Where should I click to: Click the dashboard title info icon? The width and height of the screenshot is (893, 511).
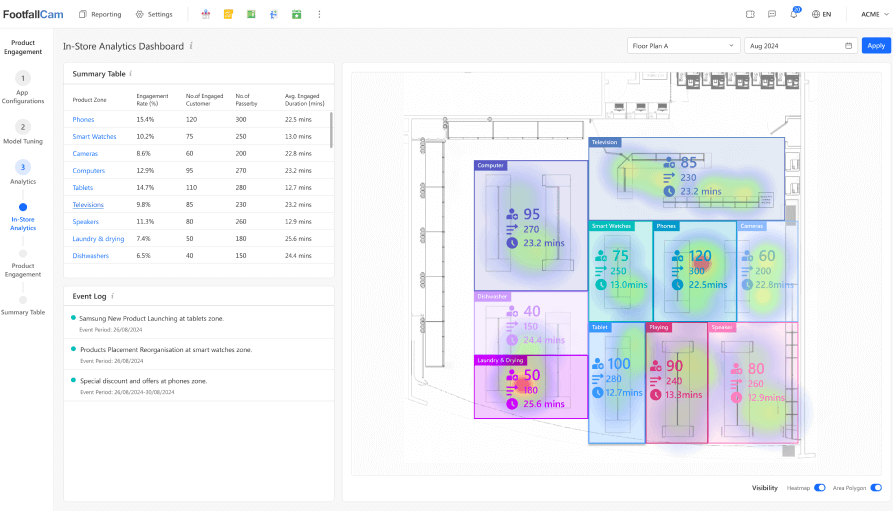(x=191, y=46)
